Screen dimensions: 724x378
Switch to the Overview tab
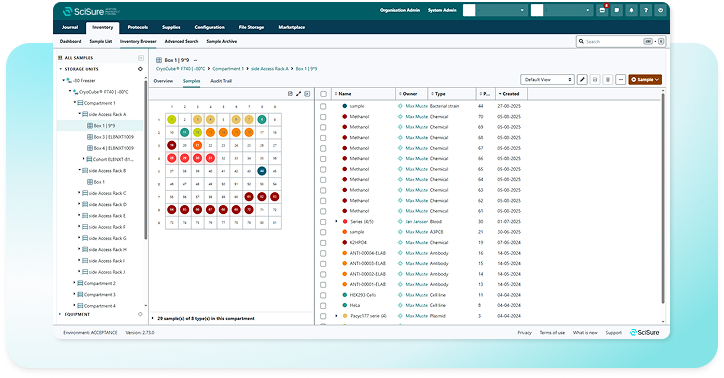click(163, 81)
